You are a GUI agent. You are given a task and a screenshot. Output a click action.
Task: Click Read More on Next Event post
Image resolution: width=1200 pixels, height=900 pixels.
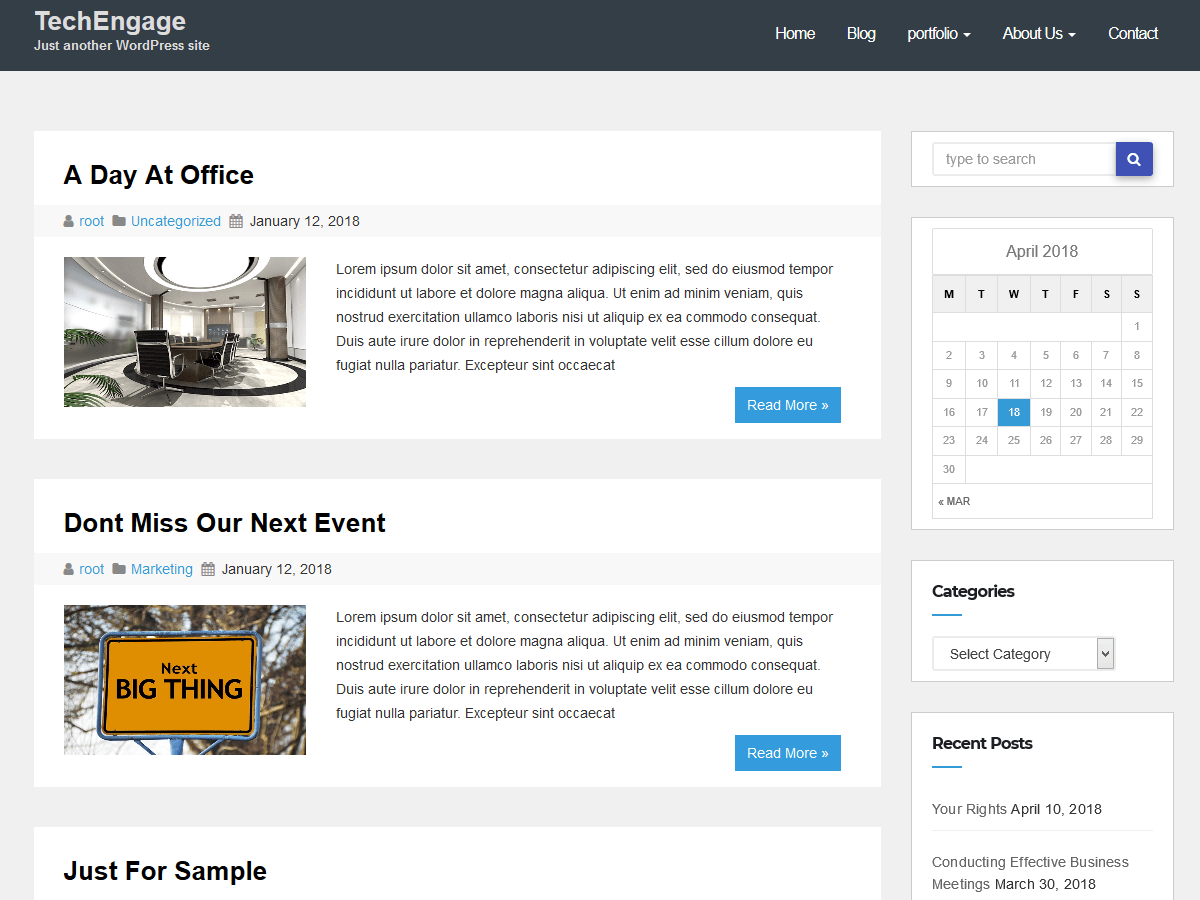[787, 753]
